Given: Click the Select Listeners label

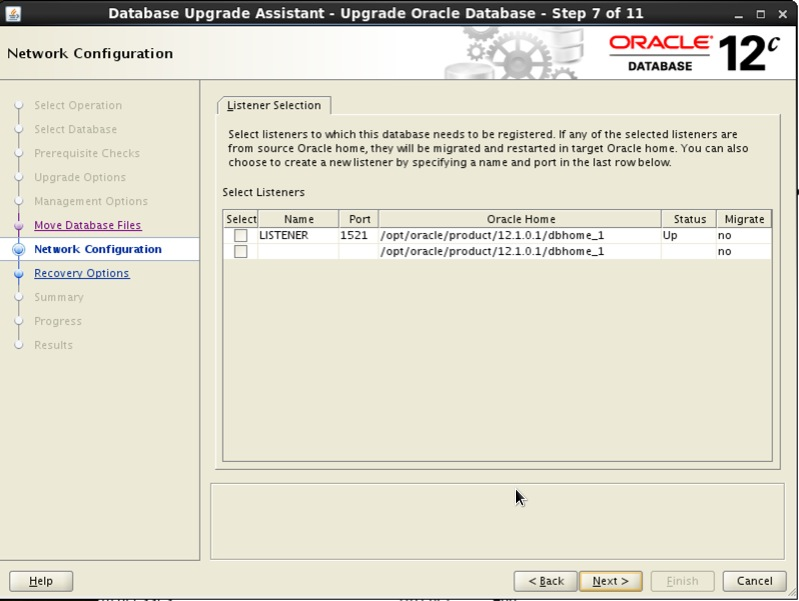Looking at the screenshot, I should click(263, 193).
